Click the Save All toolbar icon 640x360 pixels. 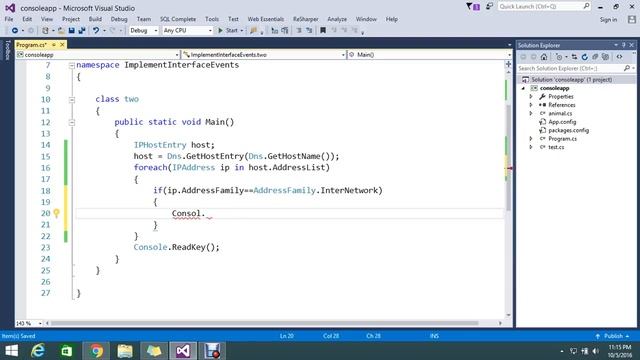pyautogui.click(x=82, y=31)
